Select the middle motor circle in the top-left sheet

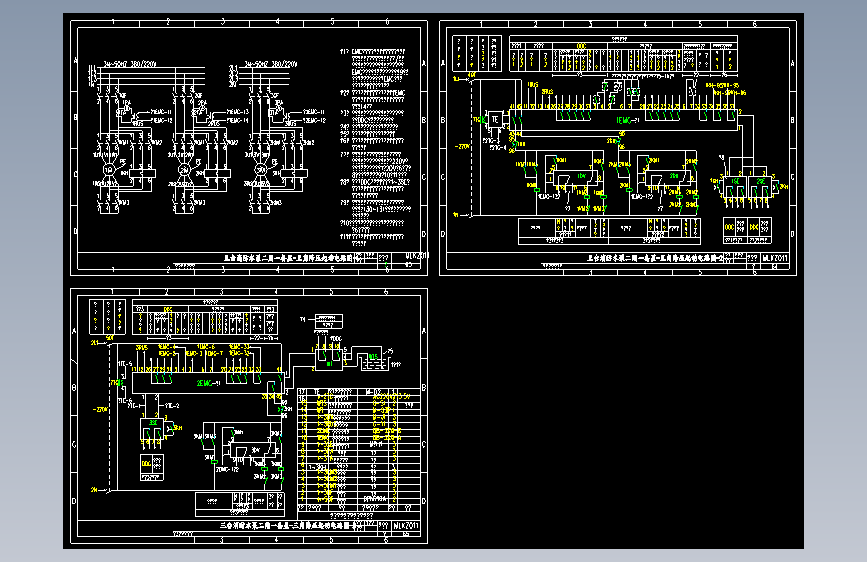pyautogui.click(x=184, y=170)
